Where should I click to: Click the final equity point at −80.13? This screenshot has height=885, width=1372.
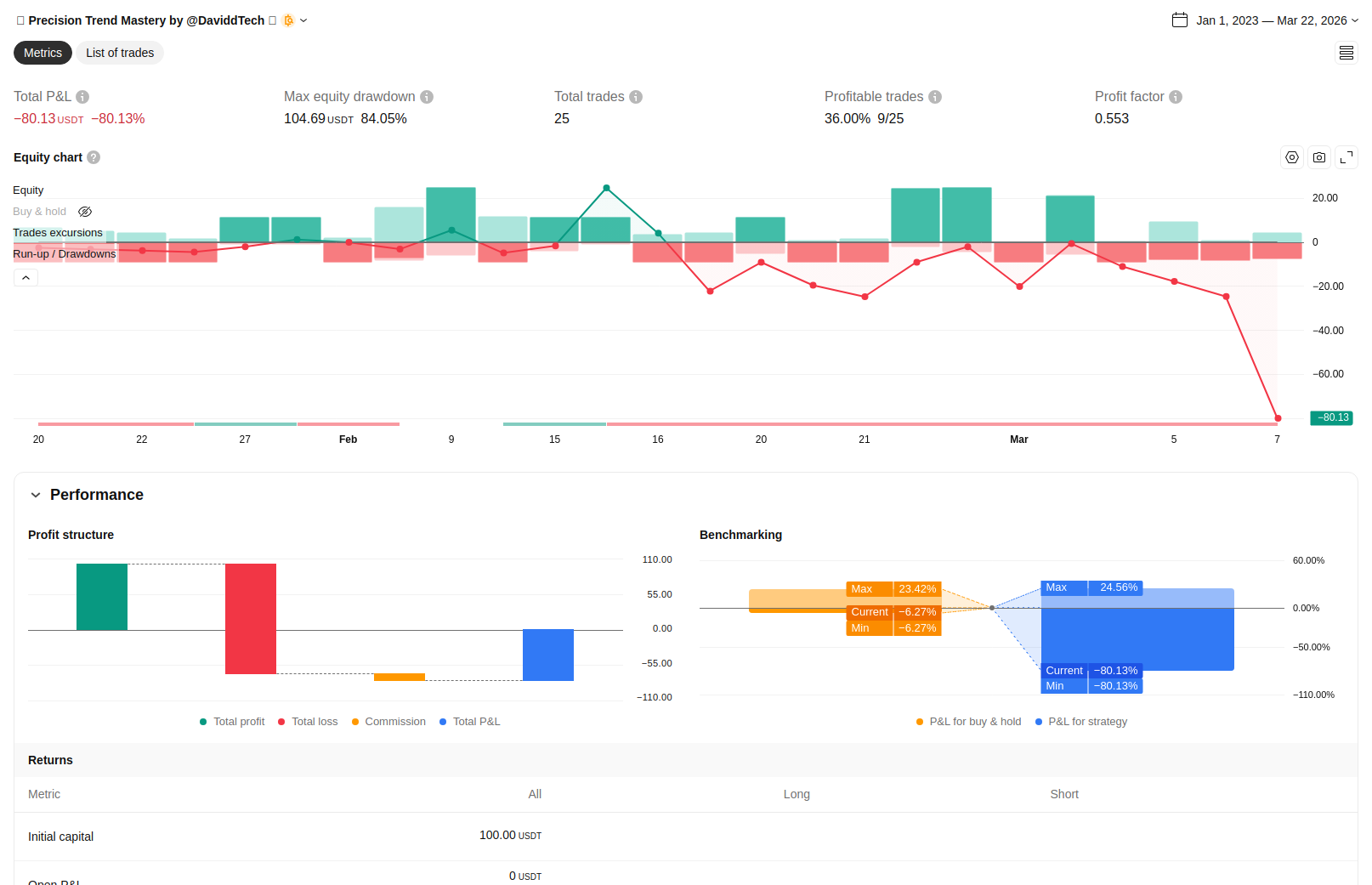click(1278, 418)
